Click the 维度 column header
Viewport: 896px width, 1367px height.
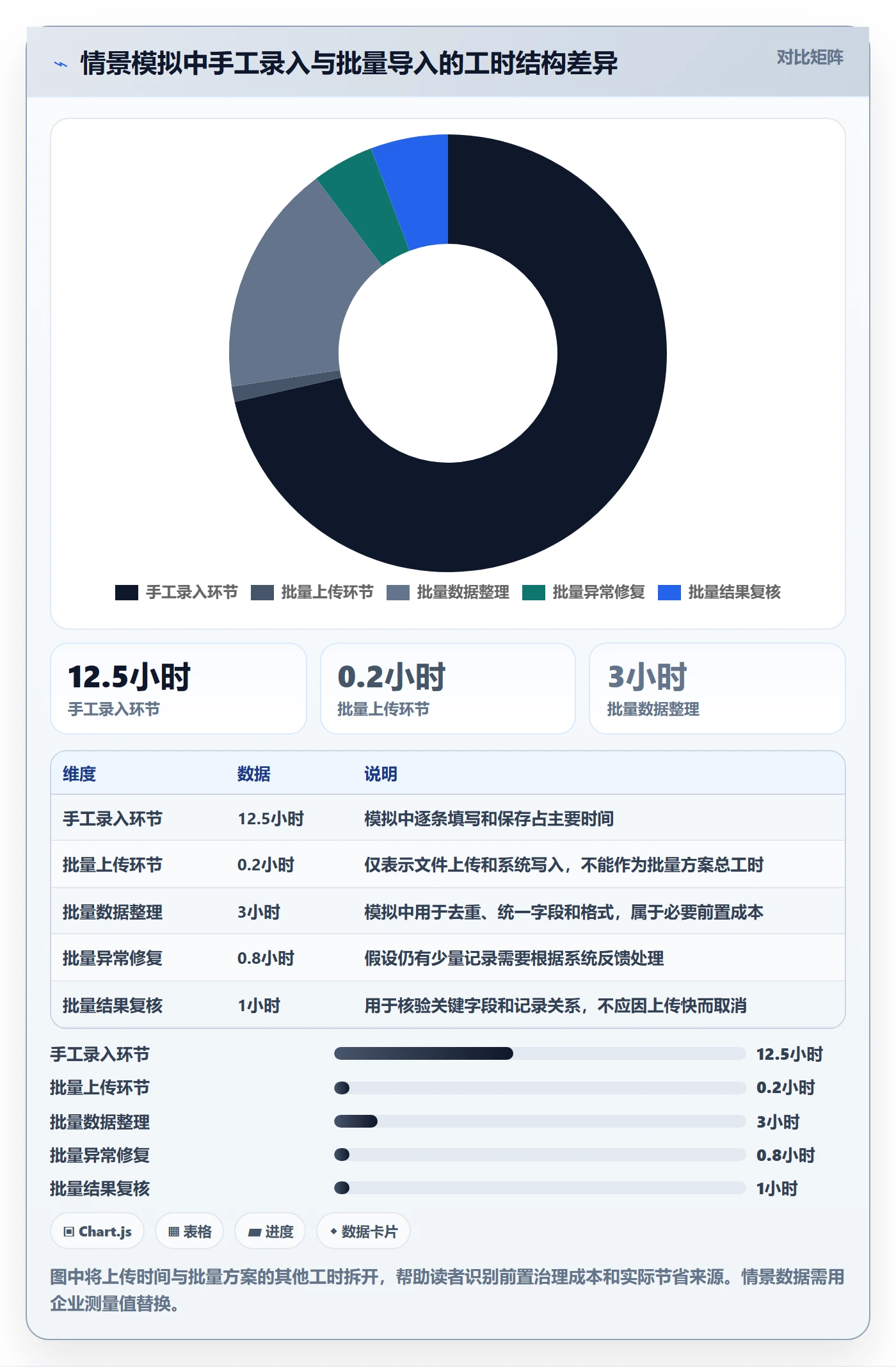[x=79, y=774]
